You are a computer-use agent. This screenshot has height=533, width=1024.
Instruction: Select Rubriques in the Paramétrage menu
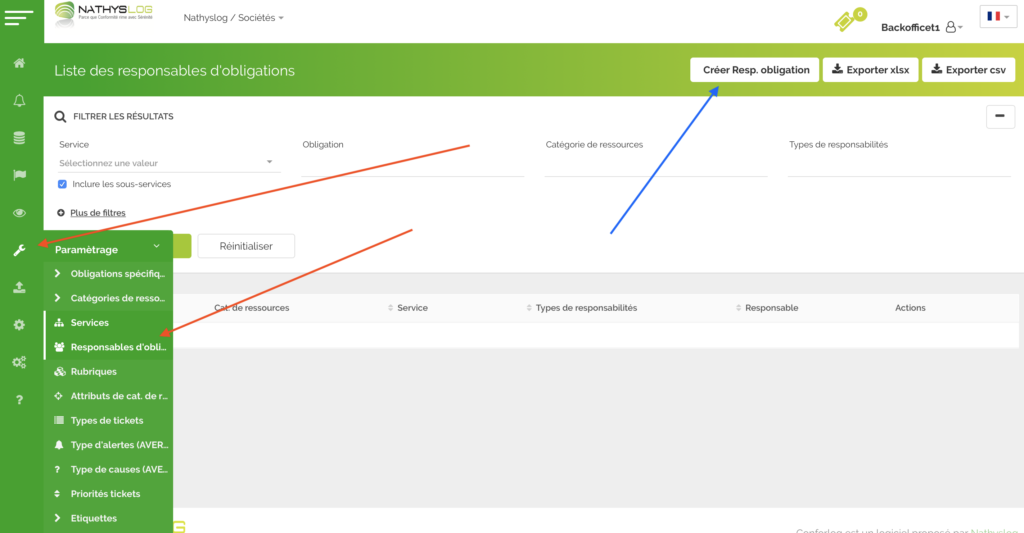[x=93, y=372]
